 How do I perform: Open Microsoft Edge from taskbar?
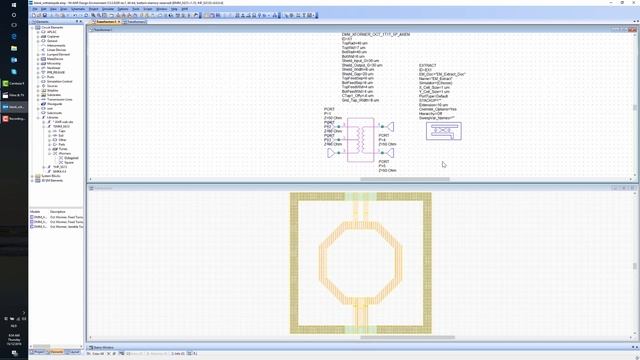pos(14,36)
